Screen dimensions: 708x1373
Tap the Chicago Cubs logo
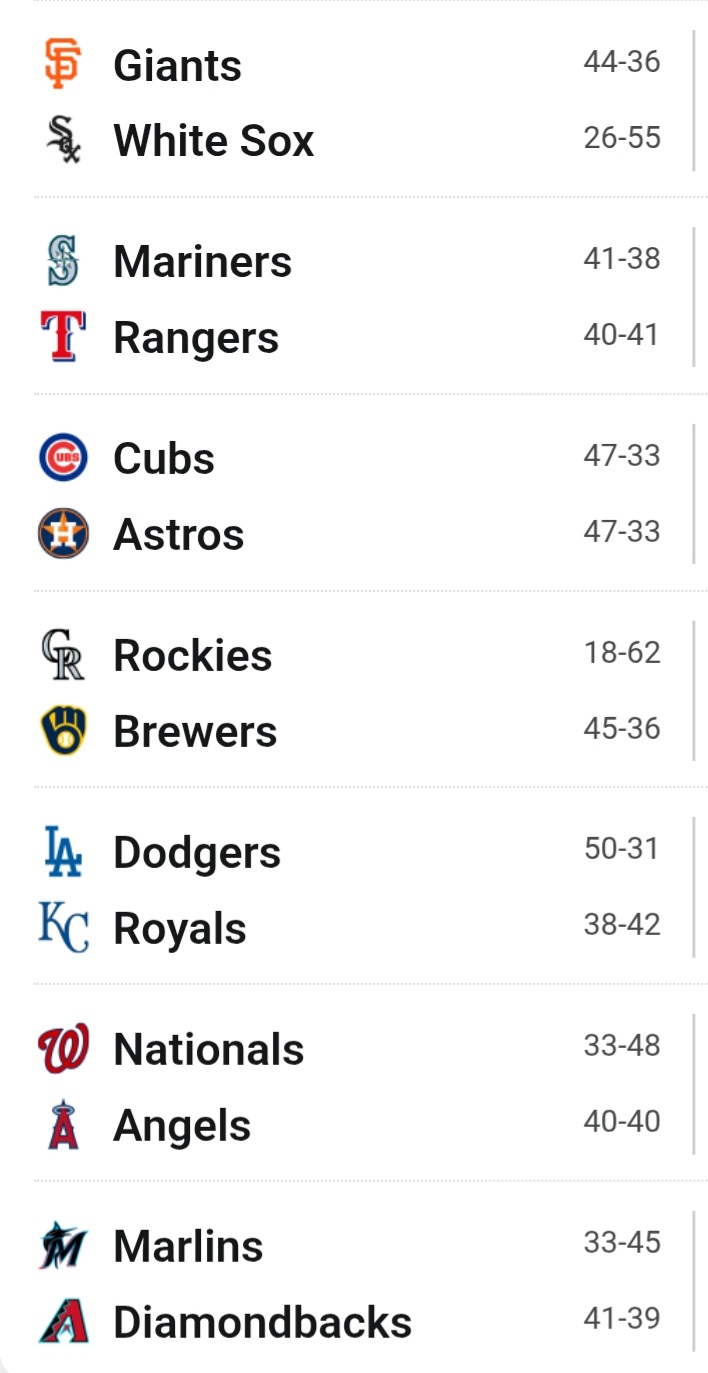coord(63,457)
